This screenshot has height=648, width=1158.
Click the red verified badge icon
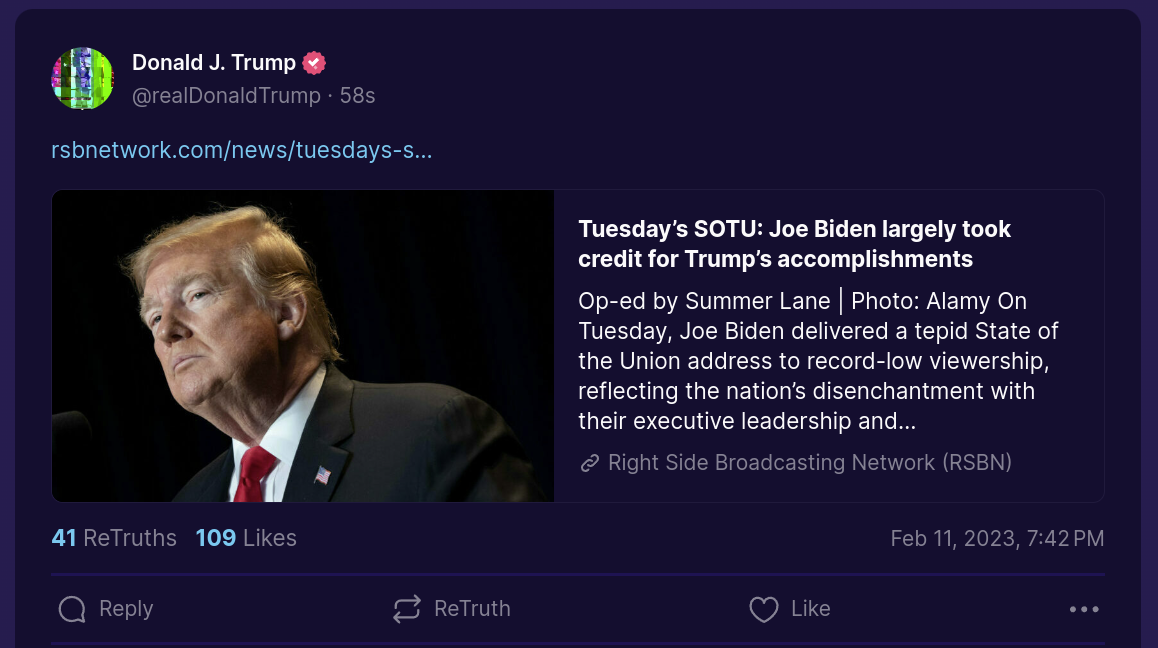(314, 63)
